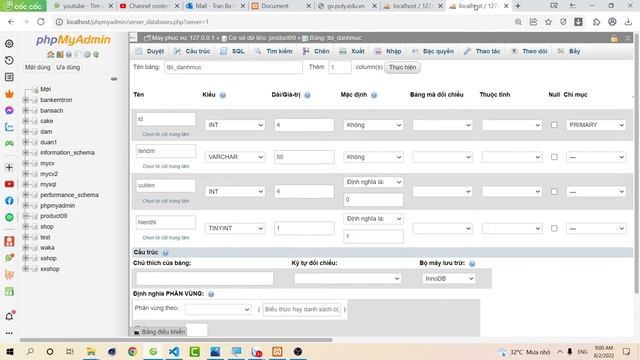Screen dimensions: 640x360
Task: Open the information_schema database
Action: (x=67, y=153)
